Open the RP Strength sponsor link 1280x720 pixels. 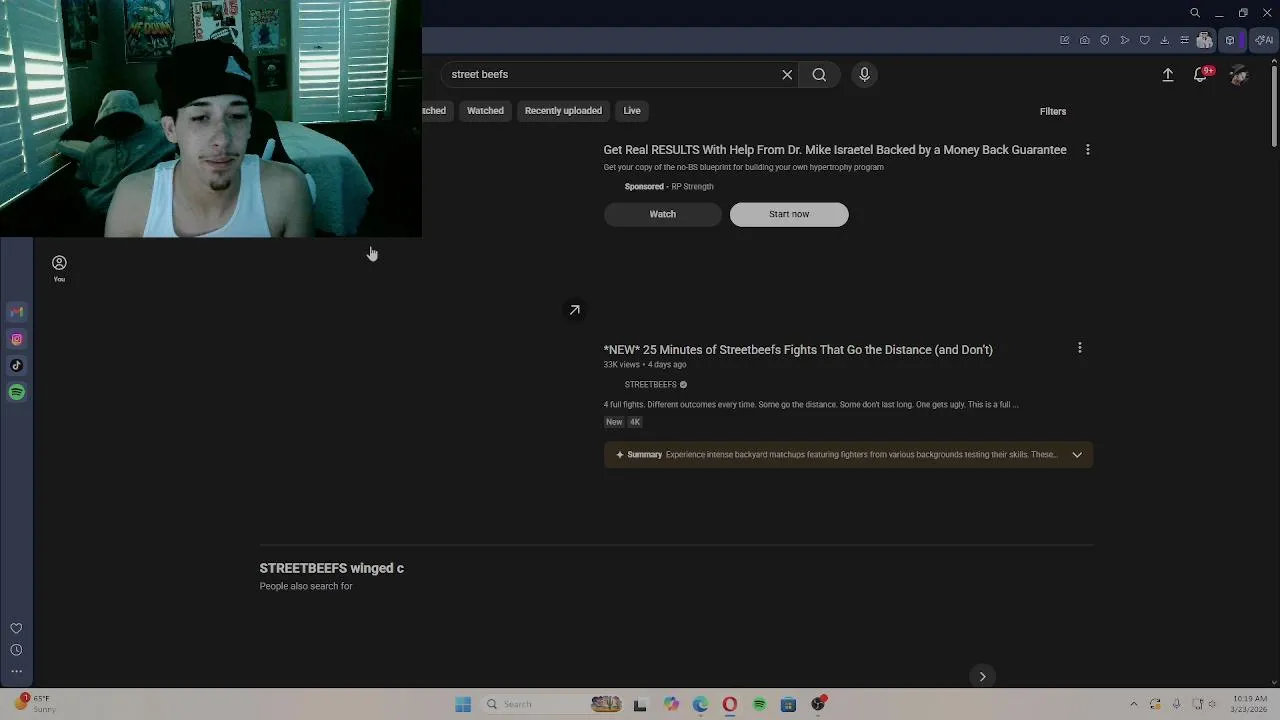[692, 187]
